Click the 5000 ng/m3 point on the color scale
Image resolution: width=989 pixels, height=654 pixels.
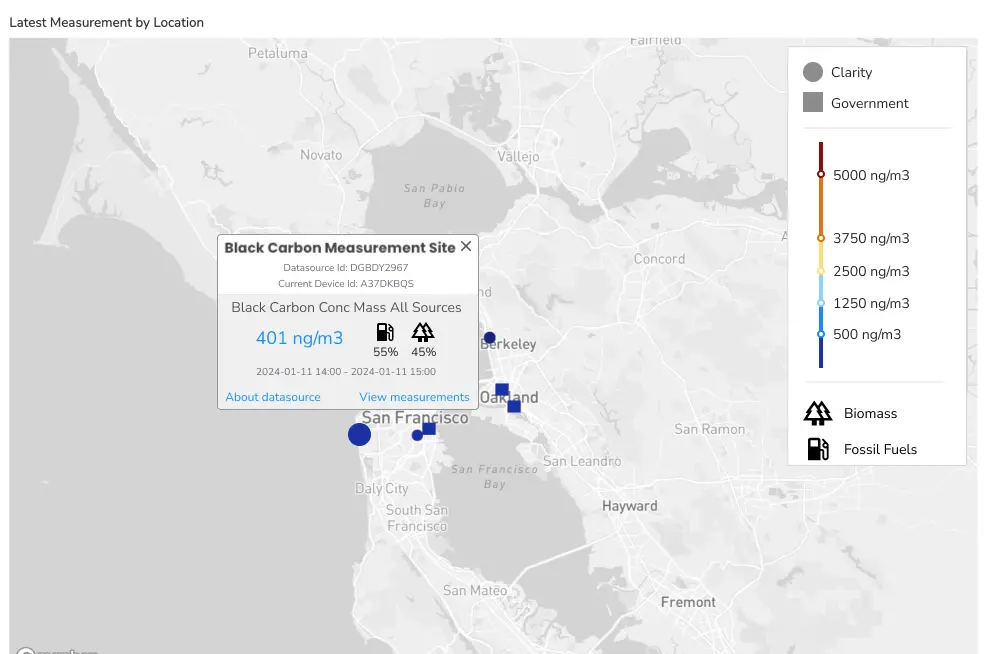click(x=821, y=175)
